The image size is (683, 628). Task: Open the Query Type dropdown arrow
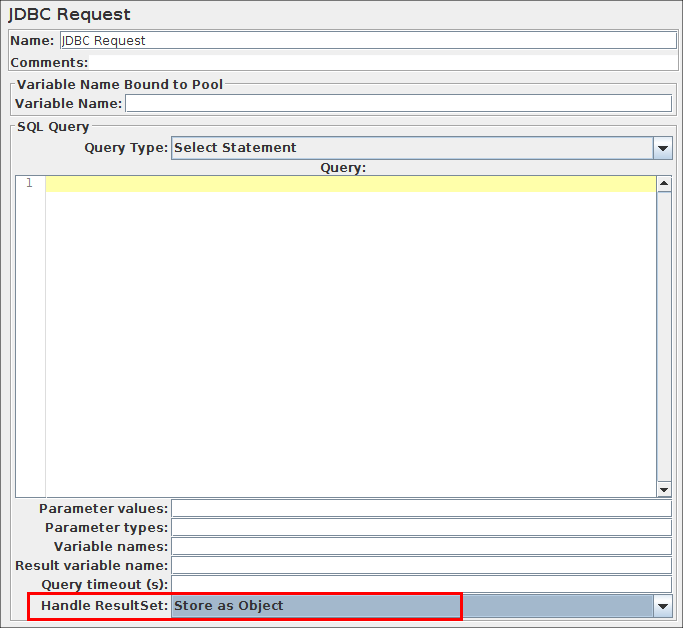pos(662,148)
